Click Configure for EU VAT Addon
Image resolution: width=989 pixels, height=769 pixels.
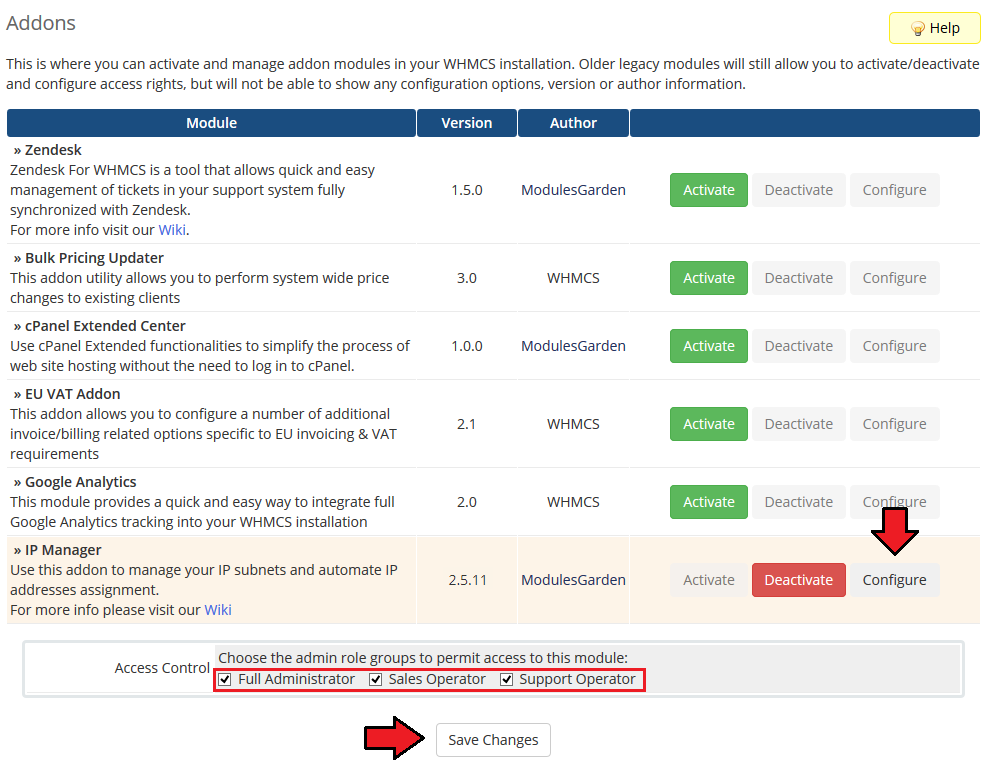coord(894,424)
